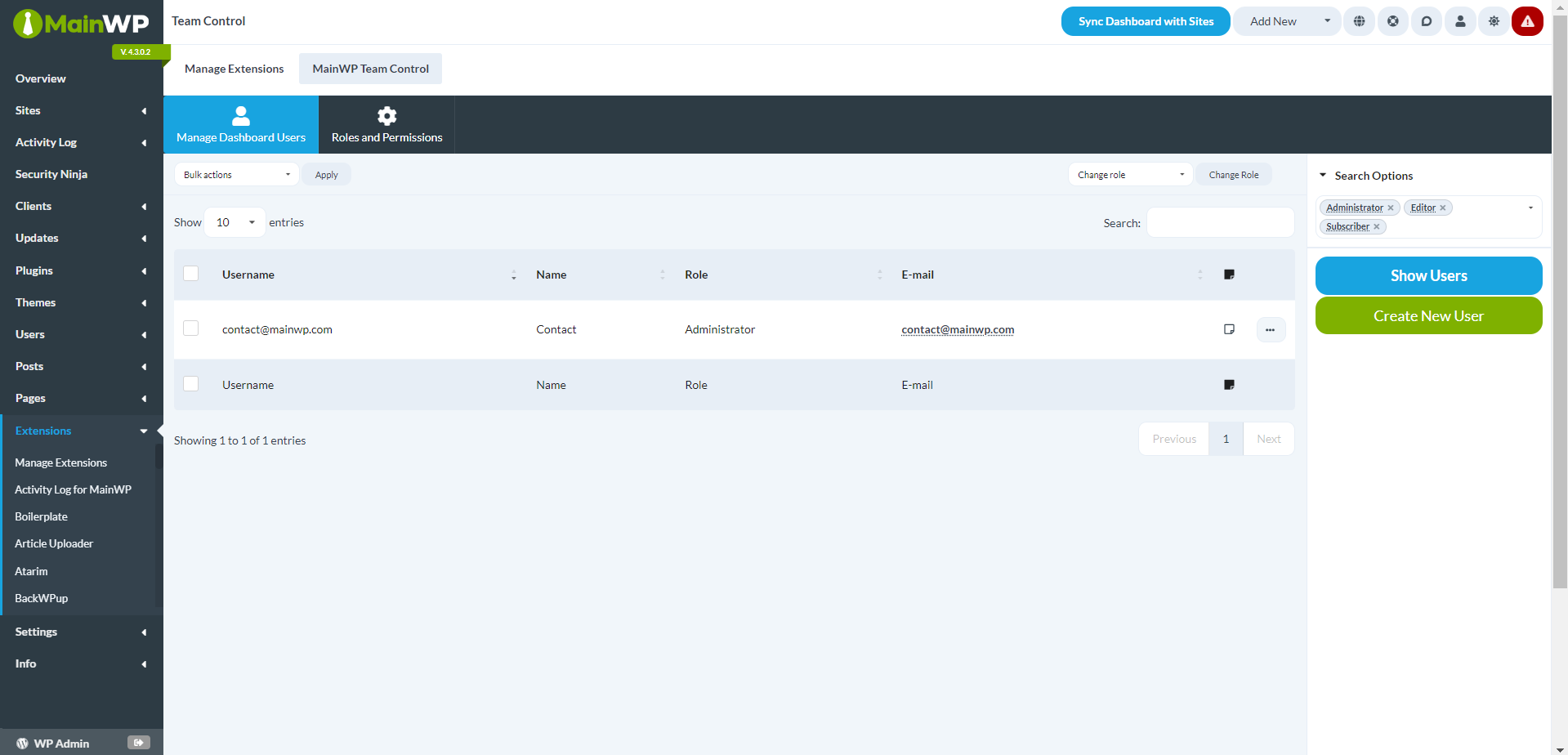Open Activity Log for MainWP extension
Screen dimensions: 1568x755
[x=73, y=489]
